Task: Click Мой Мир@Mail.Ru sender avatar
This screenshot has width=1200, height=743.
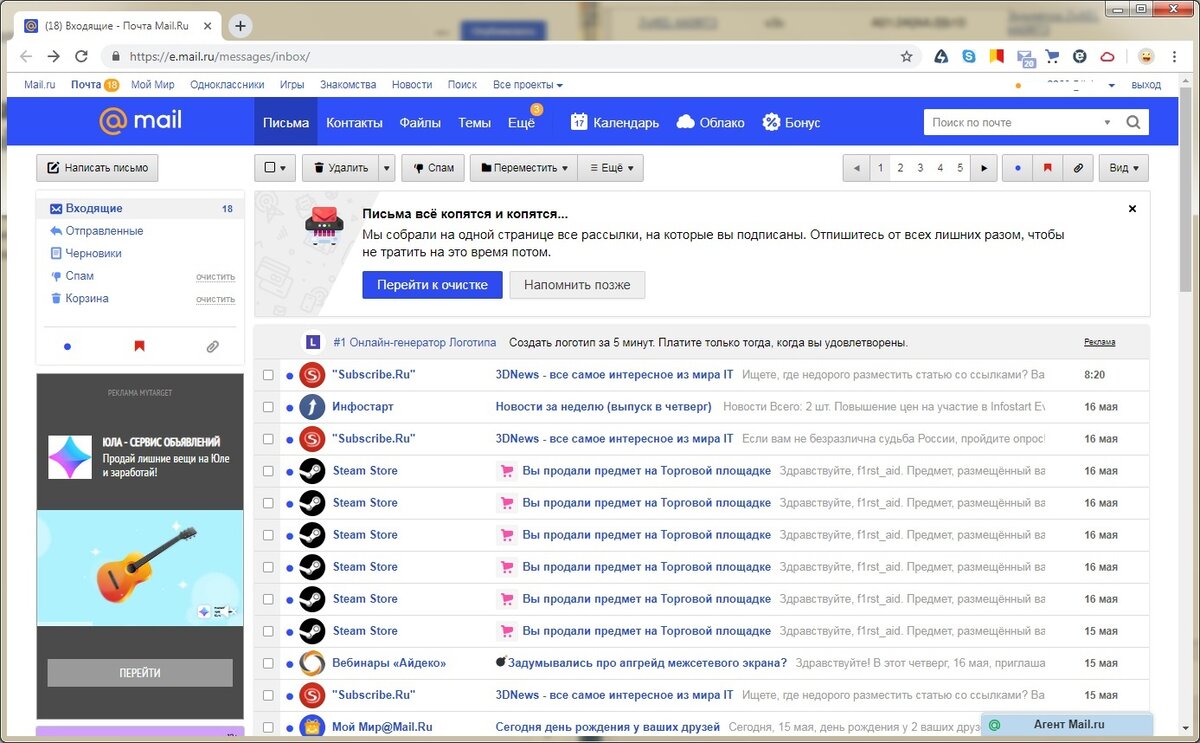Action: 312,727
